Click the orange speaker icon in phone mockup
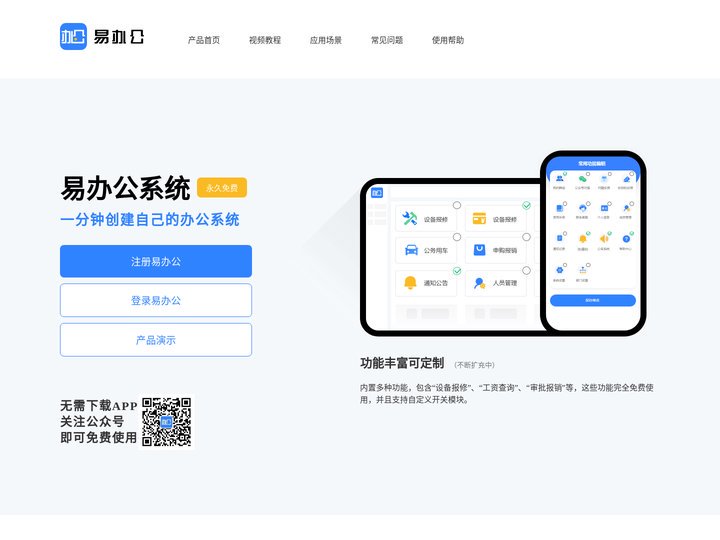Screen dimensions: 720x540 (x=604, y=238)
